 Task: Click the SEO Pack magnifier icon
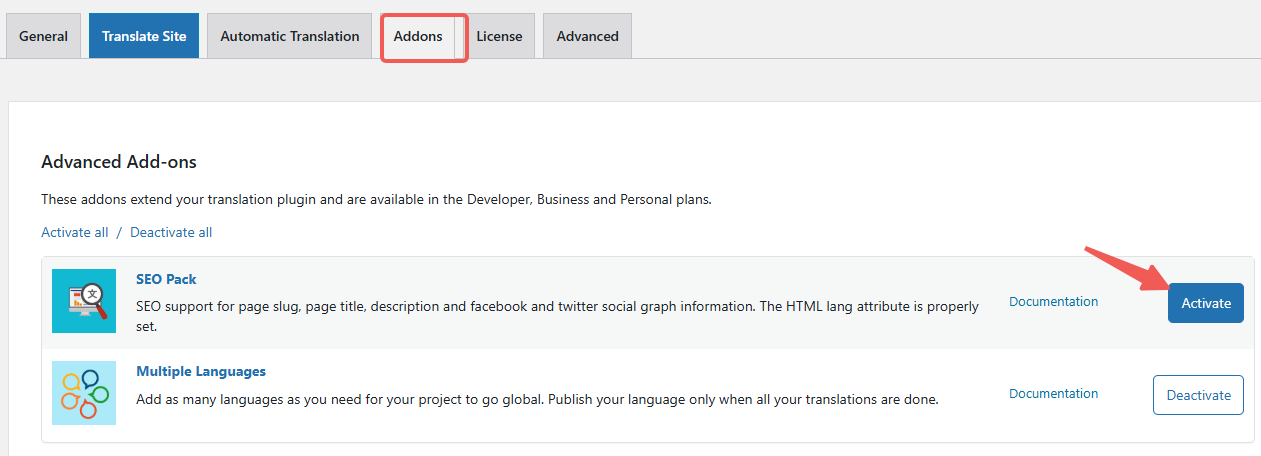click(84, 301)
